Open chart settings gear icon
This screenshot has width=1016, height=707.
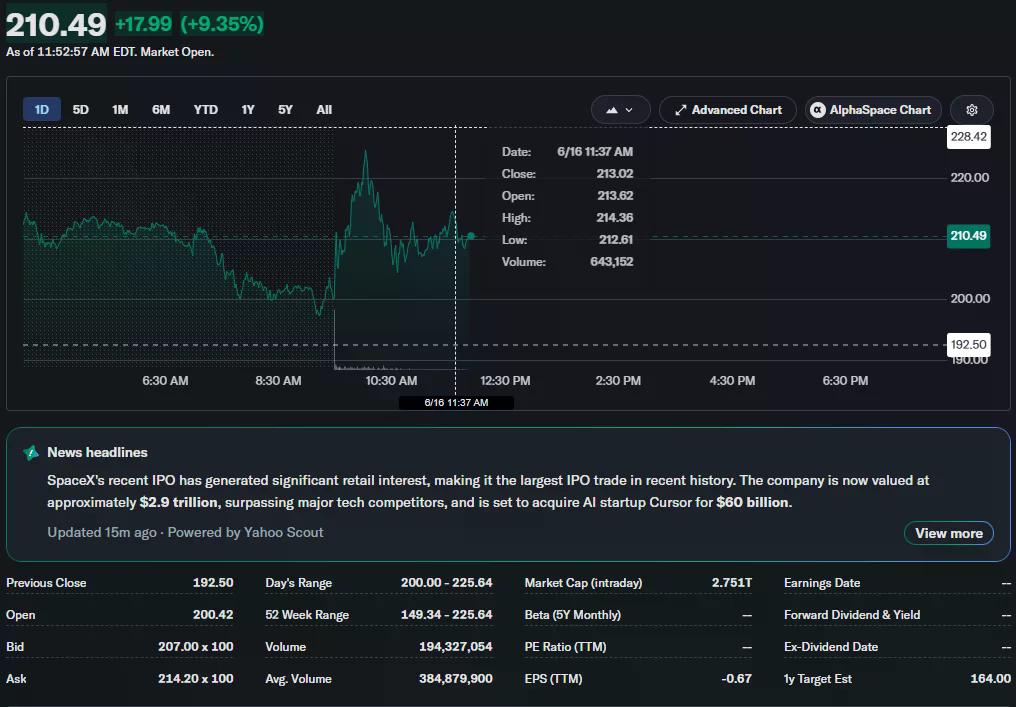tap(971, 110)
